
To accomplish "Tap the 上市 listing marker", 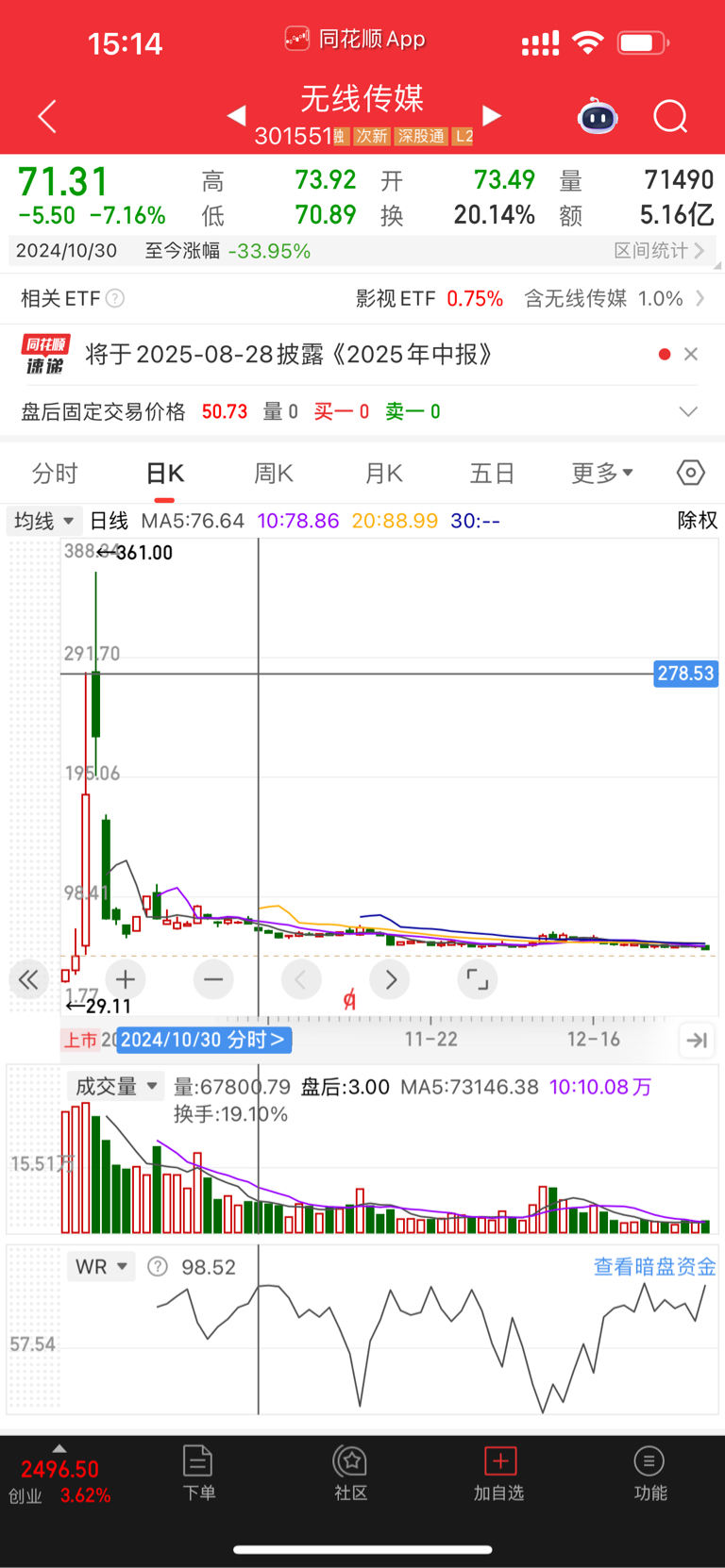I will tap(80, 1040).
